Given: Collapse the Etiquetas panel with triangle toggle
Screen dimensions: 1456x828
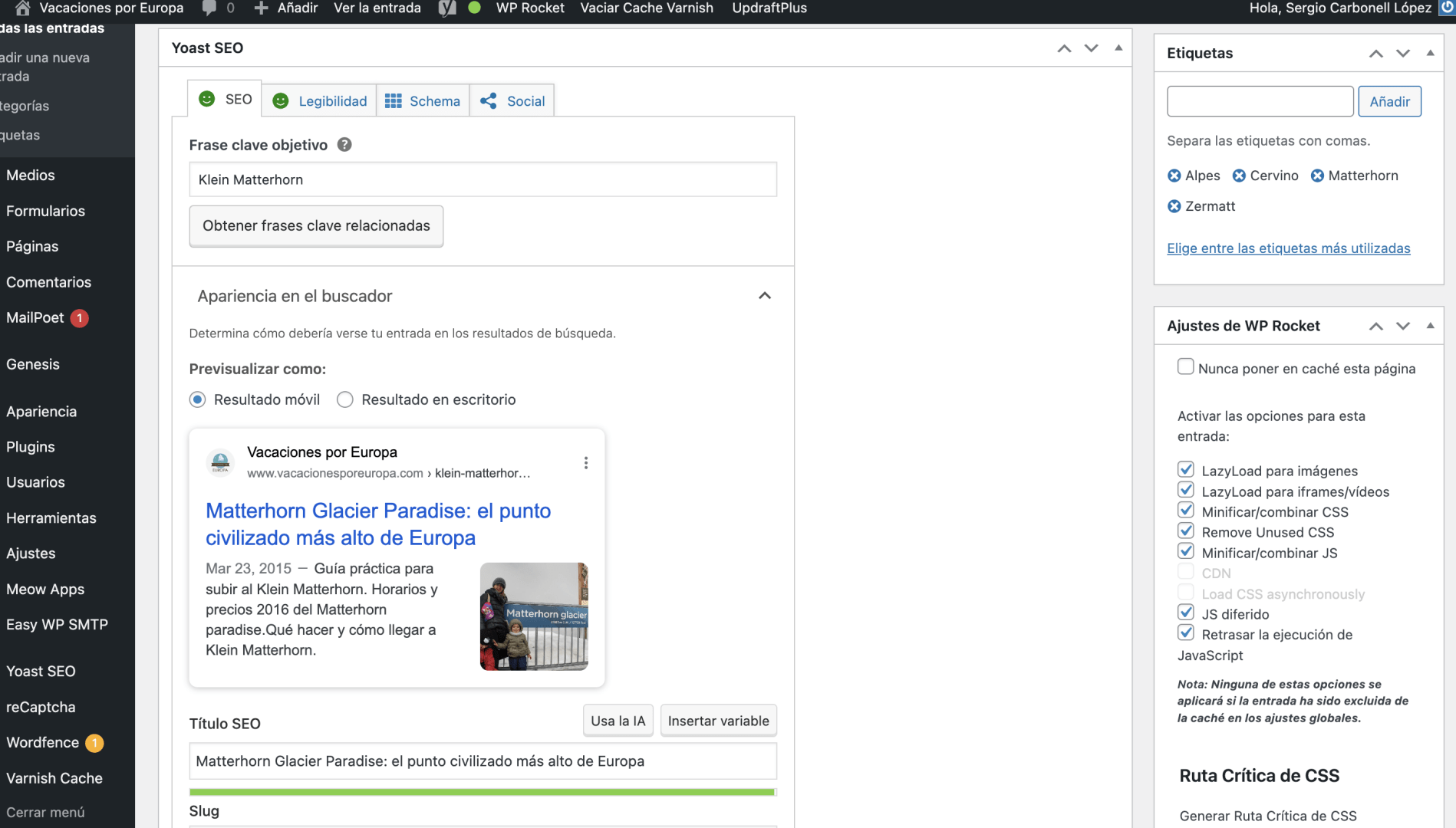Looking at the screenshot, I should (1430, 53).
